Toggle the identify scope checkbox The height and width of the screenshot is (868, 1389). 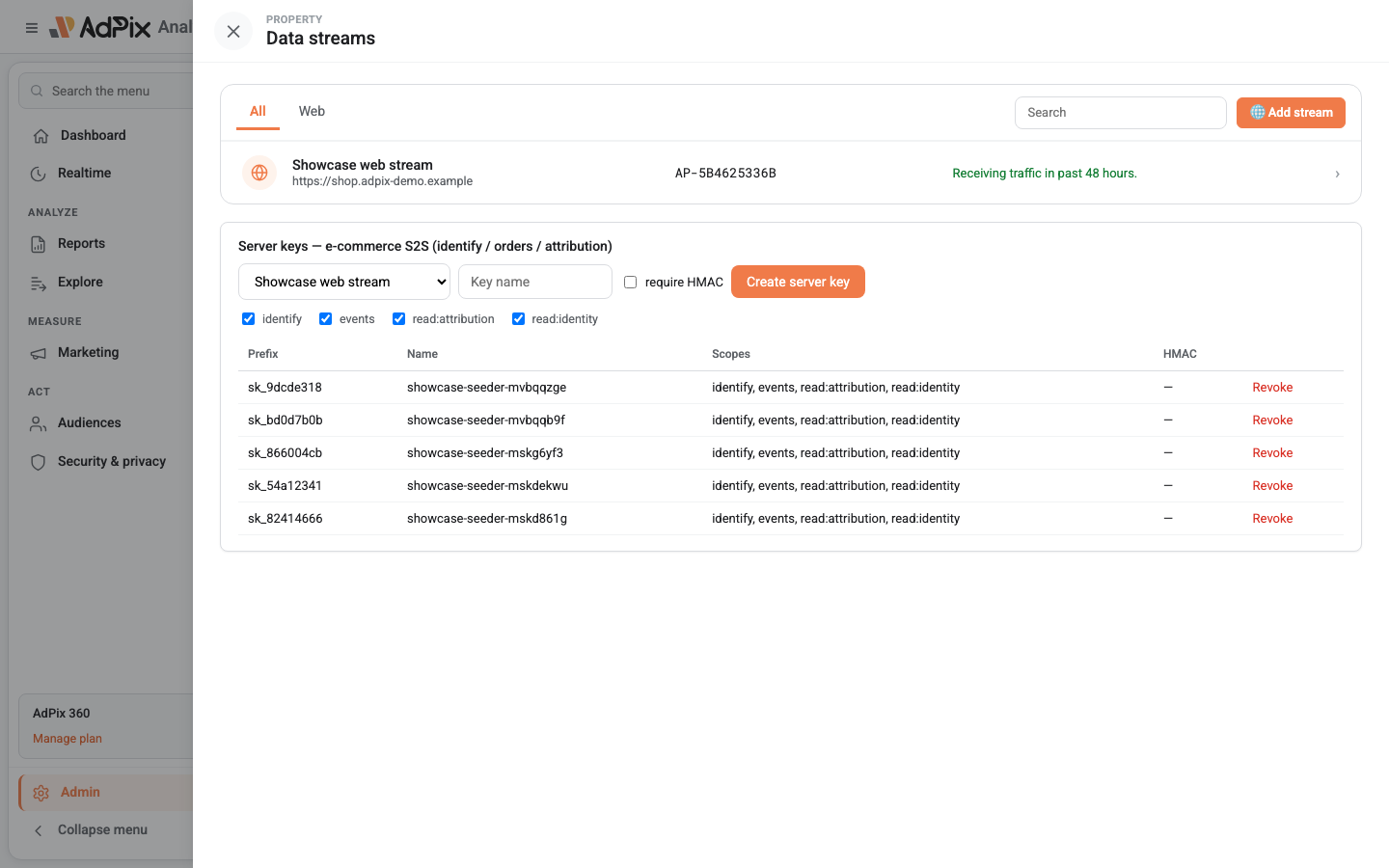(x=249, y=319)
